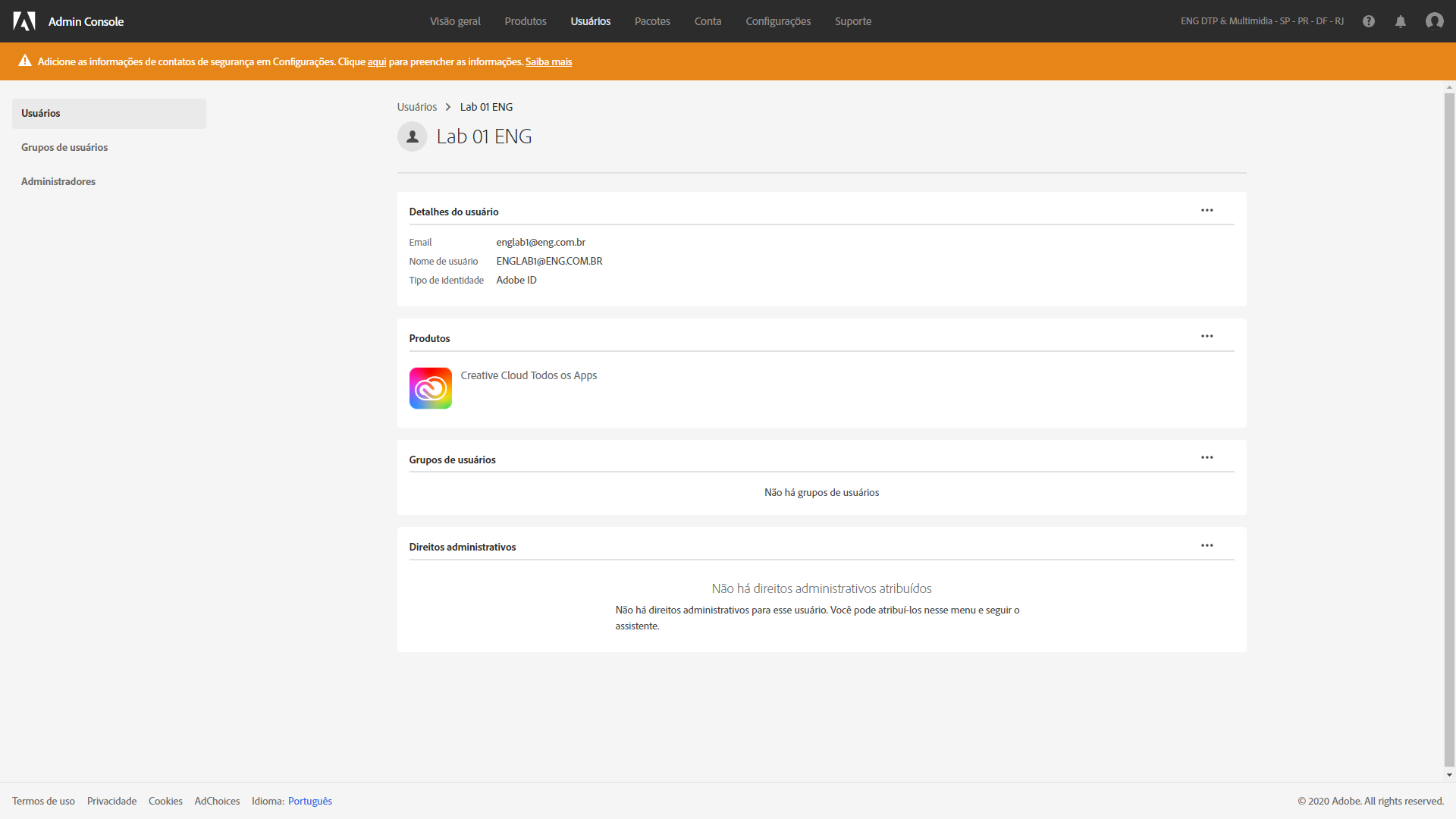
Task: Open the Configurações tab
Action: (778, 21)
